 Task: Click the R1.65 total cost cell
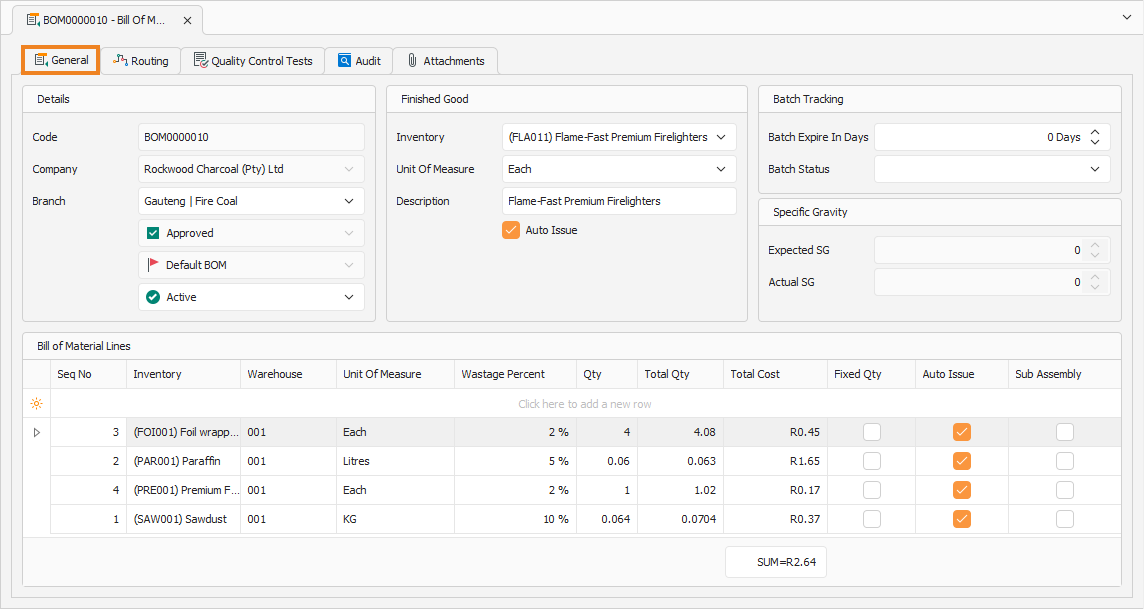[x=775, y=461]
